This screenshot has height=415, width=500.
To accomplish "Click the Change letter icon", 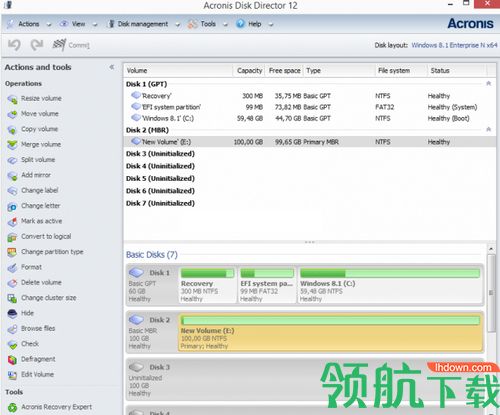I will [12, 207].
